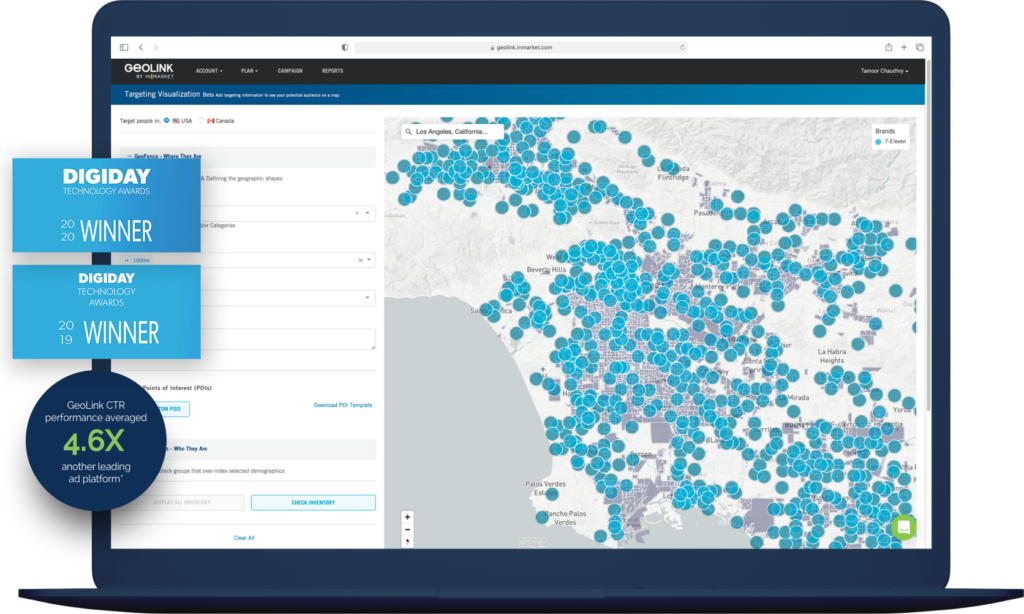Viewport: 1024px width, 614px height.
Task: Click the Rancho Palos Verdes map label
Action: (x=566, y=518)
